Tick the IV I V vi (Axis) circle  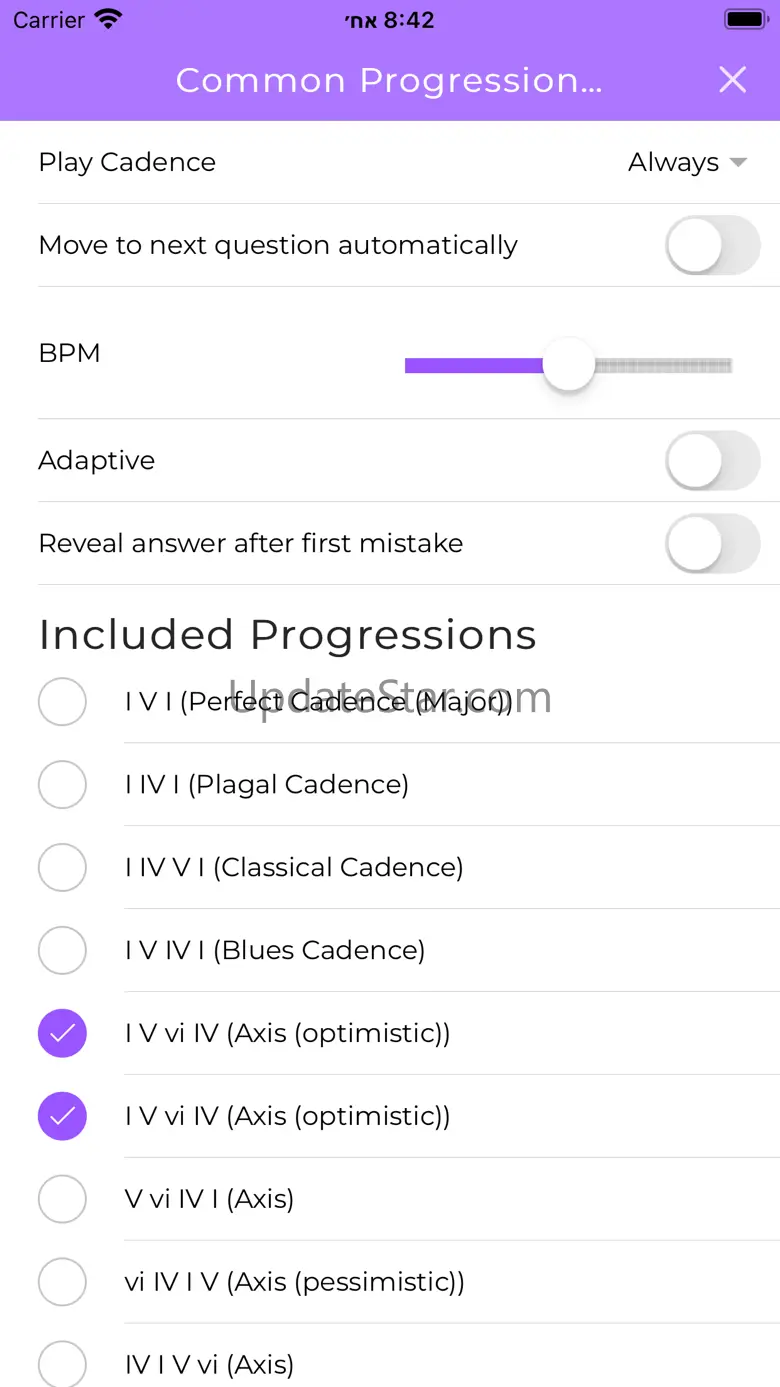coord(62,1364)
